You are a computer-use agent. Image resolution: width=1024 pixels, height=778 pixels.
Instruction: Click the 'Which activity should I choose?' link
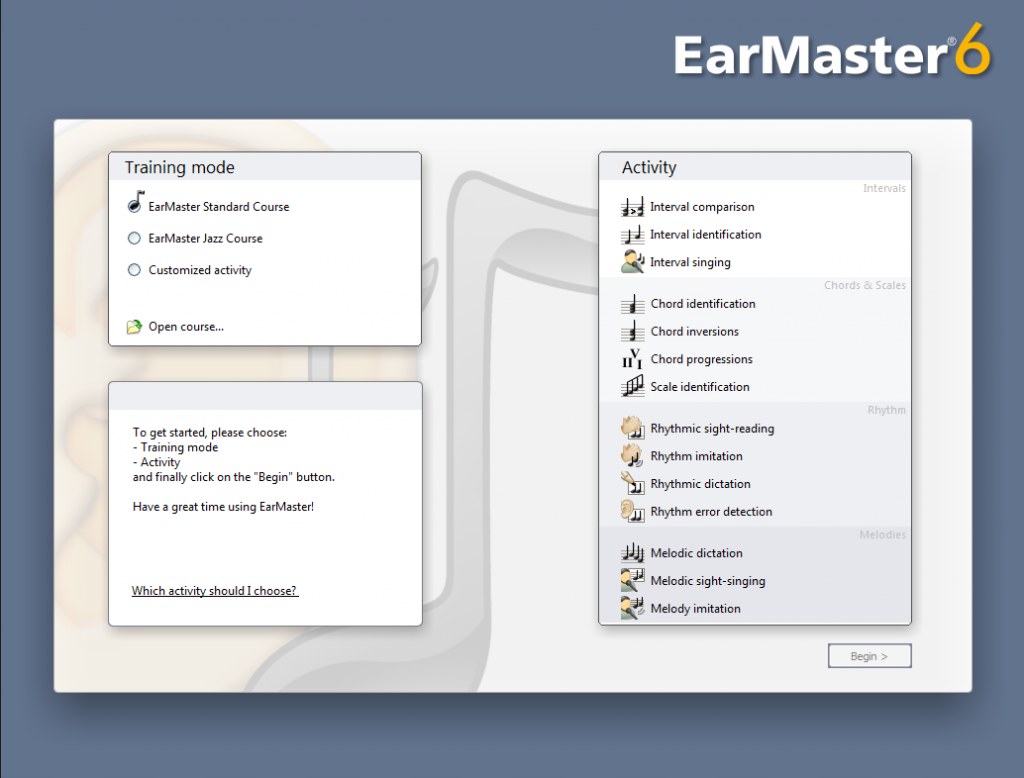coord(215,591)
